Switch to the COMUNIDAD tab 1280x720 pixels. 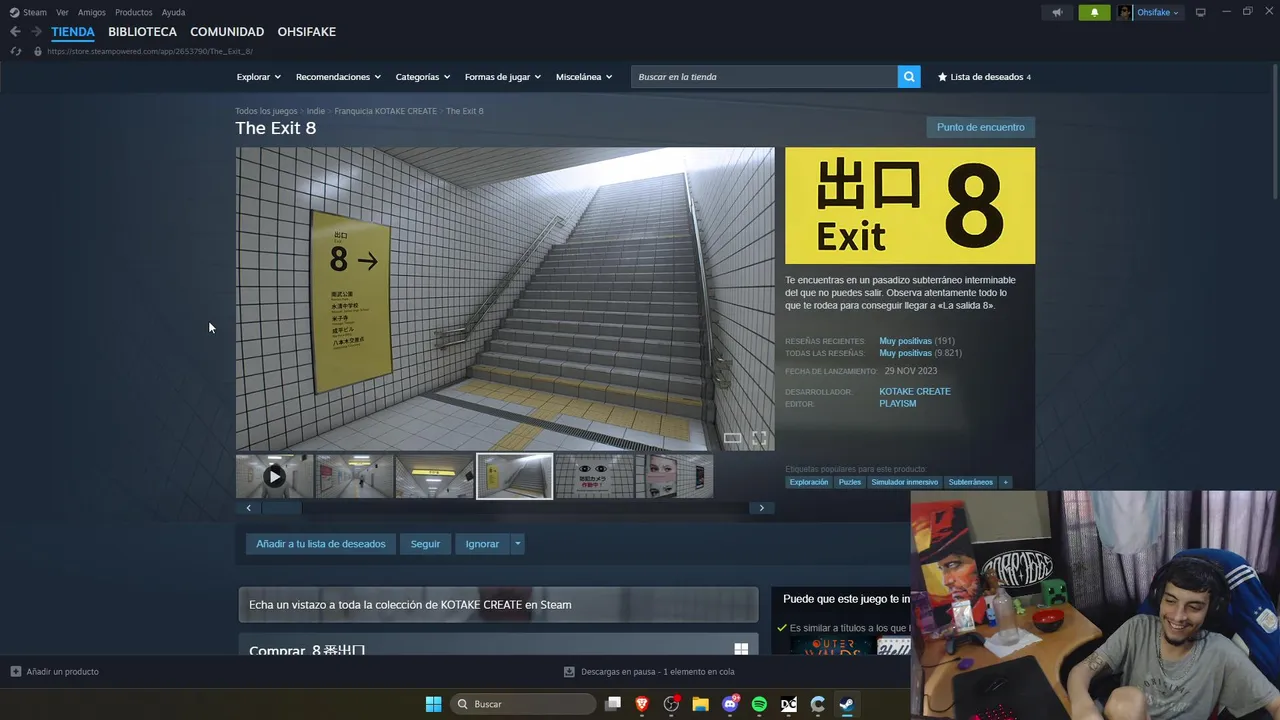click(227, 32)
